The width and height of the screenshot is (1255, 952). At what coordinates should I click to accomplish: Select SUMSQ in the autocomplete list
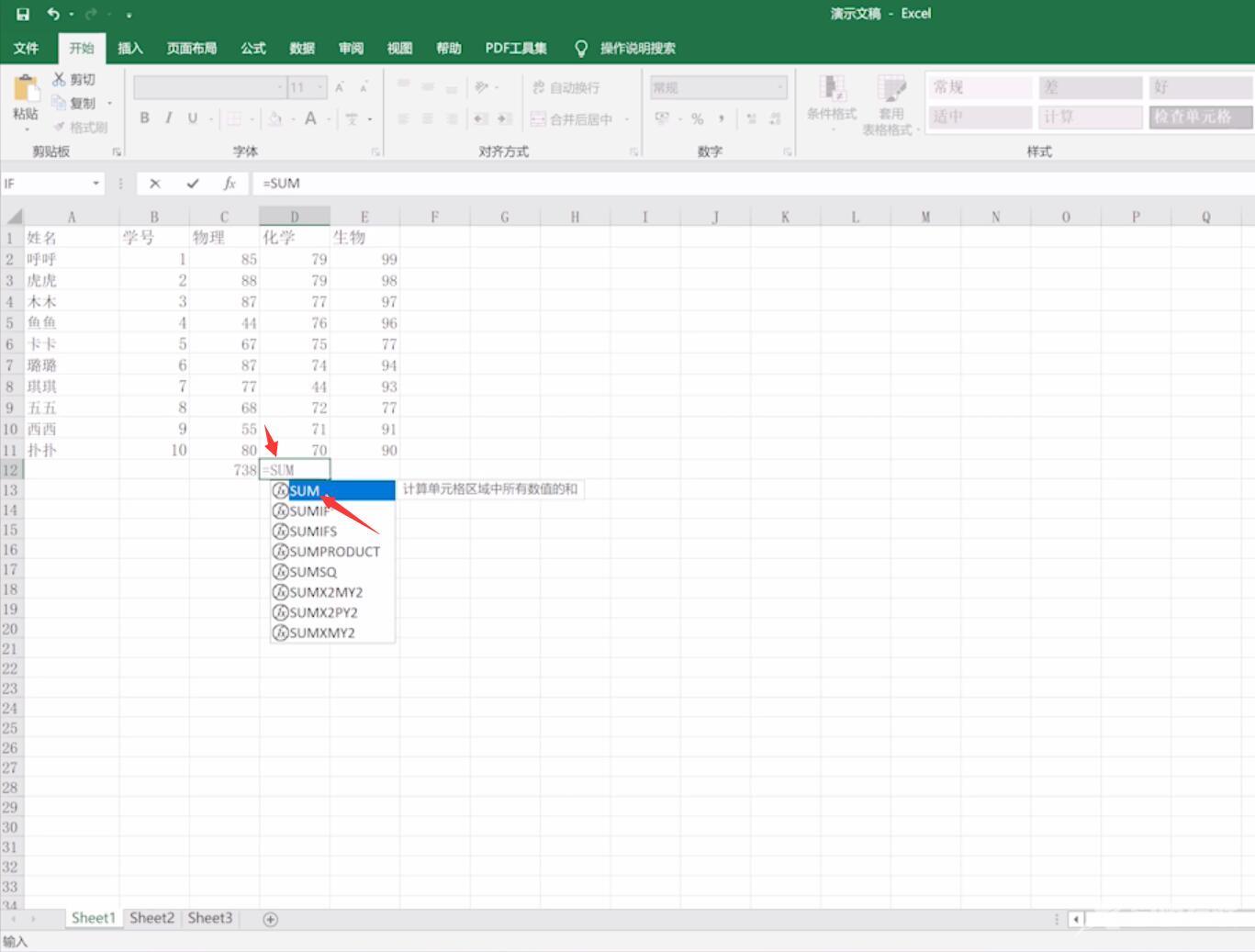pyautogui.click(x=332, y=571)
